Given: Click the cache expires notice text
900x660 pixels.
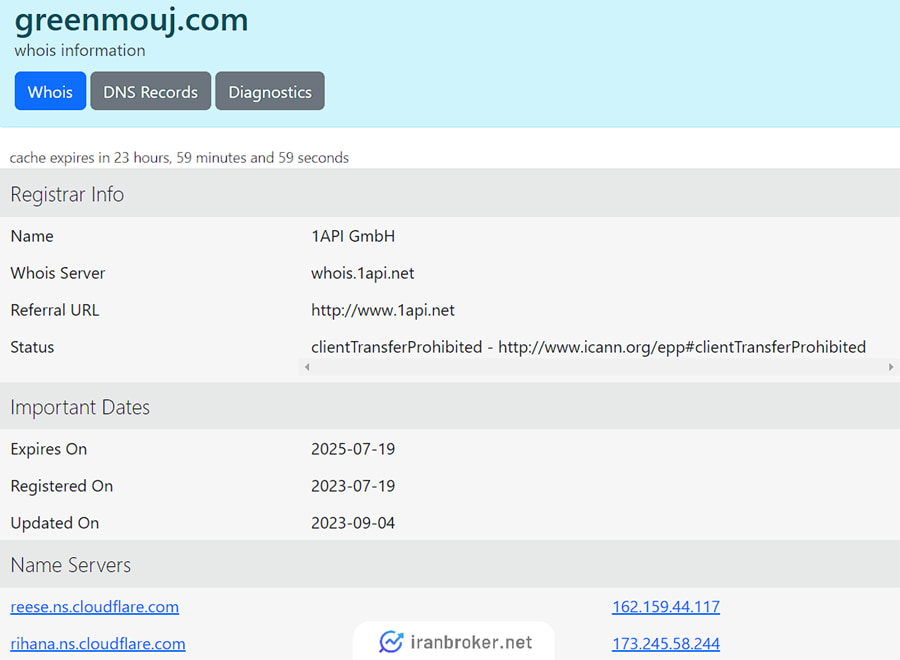Looking at the screenshot, I should [x=179, y=157].
